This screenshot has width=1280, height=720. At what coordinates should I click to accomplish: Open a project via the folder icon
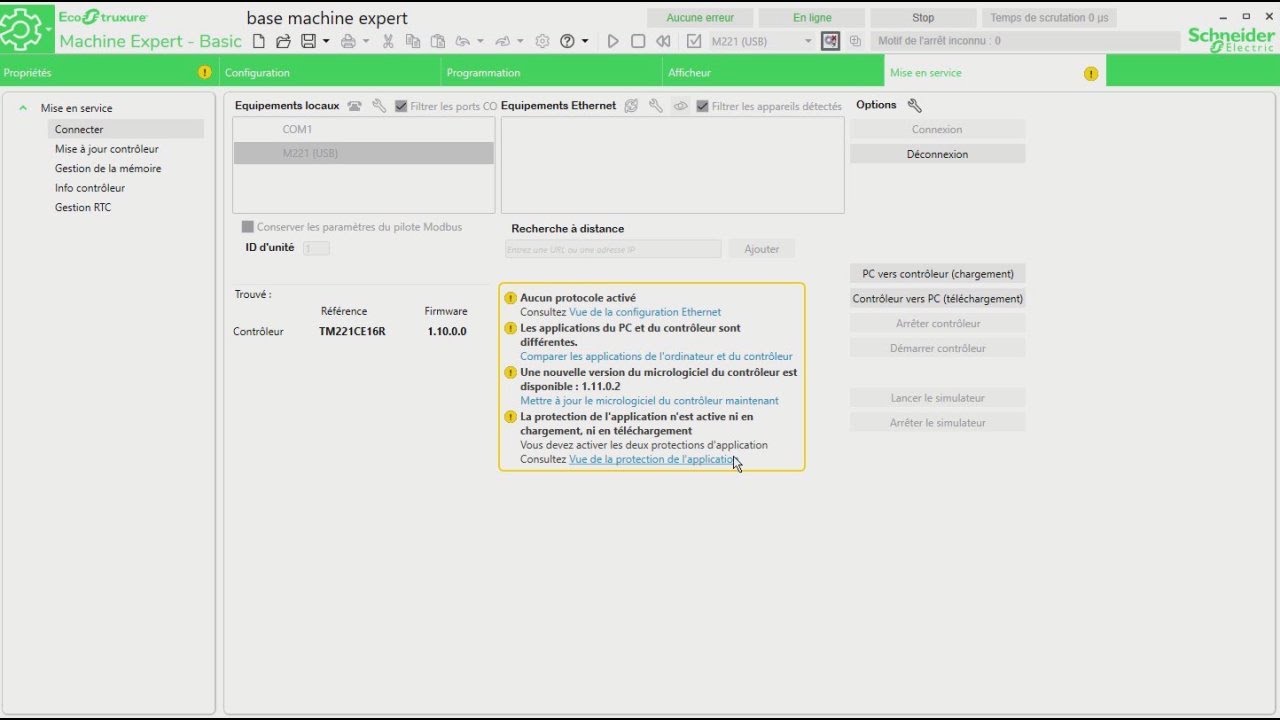[x=283, y=41]
